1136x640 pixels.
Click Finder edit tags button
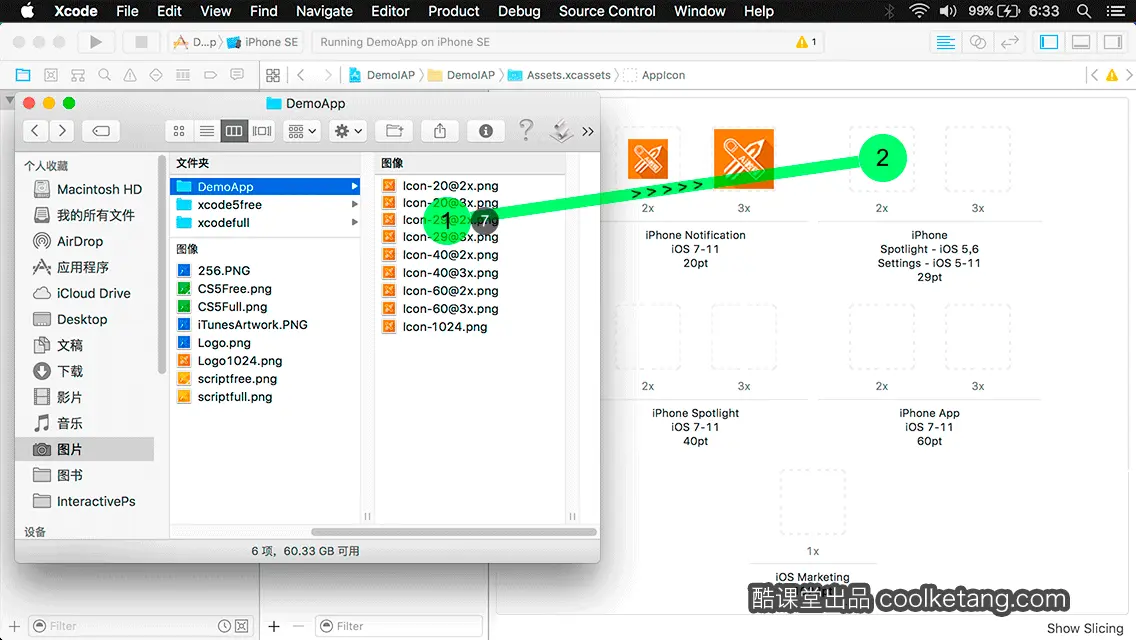[x=101, y=130]
